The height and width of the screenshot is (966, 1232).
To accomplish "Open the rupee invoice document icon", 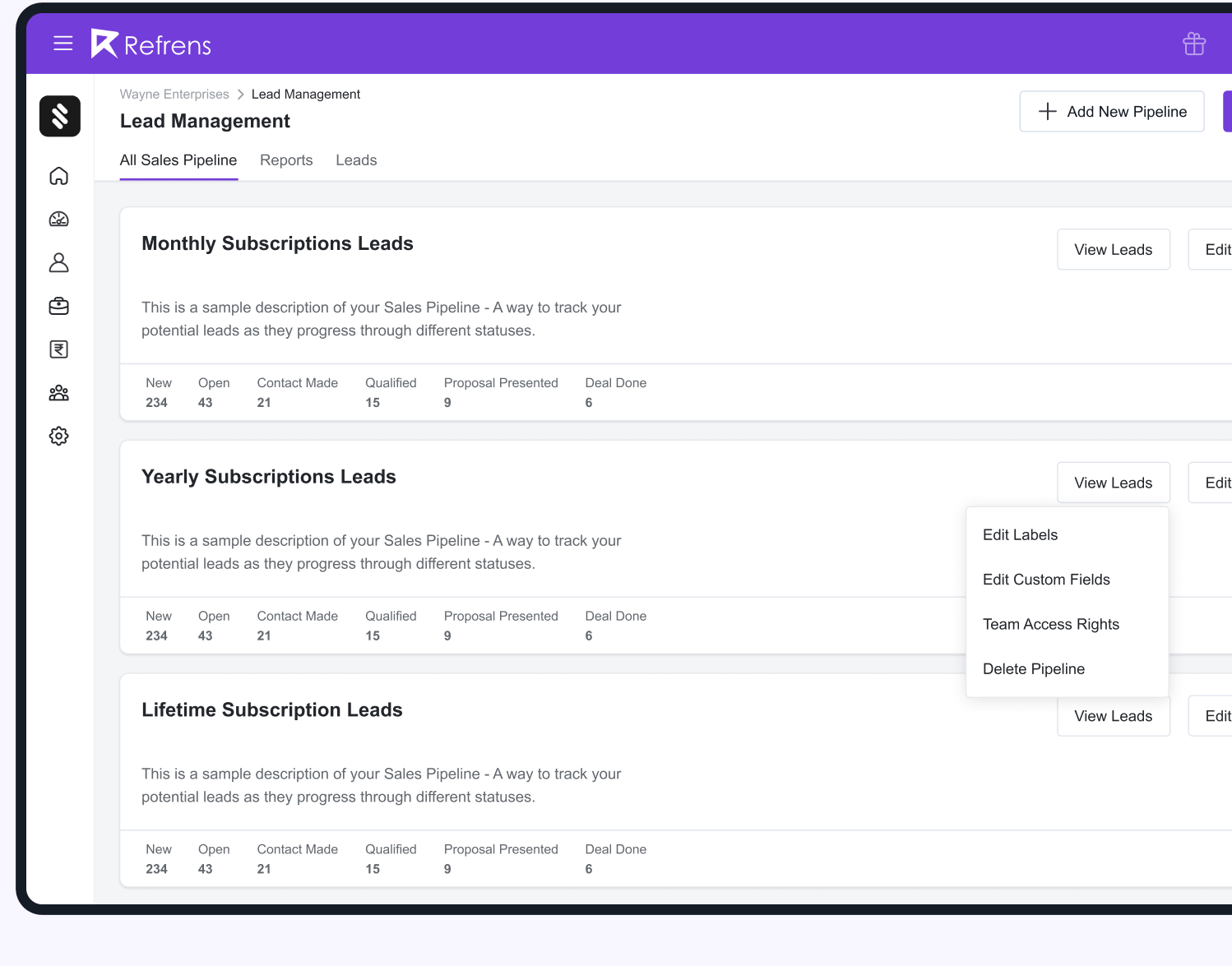I will [58, 349].
